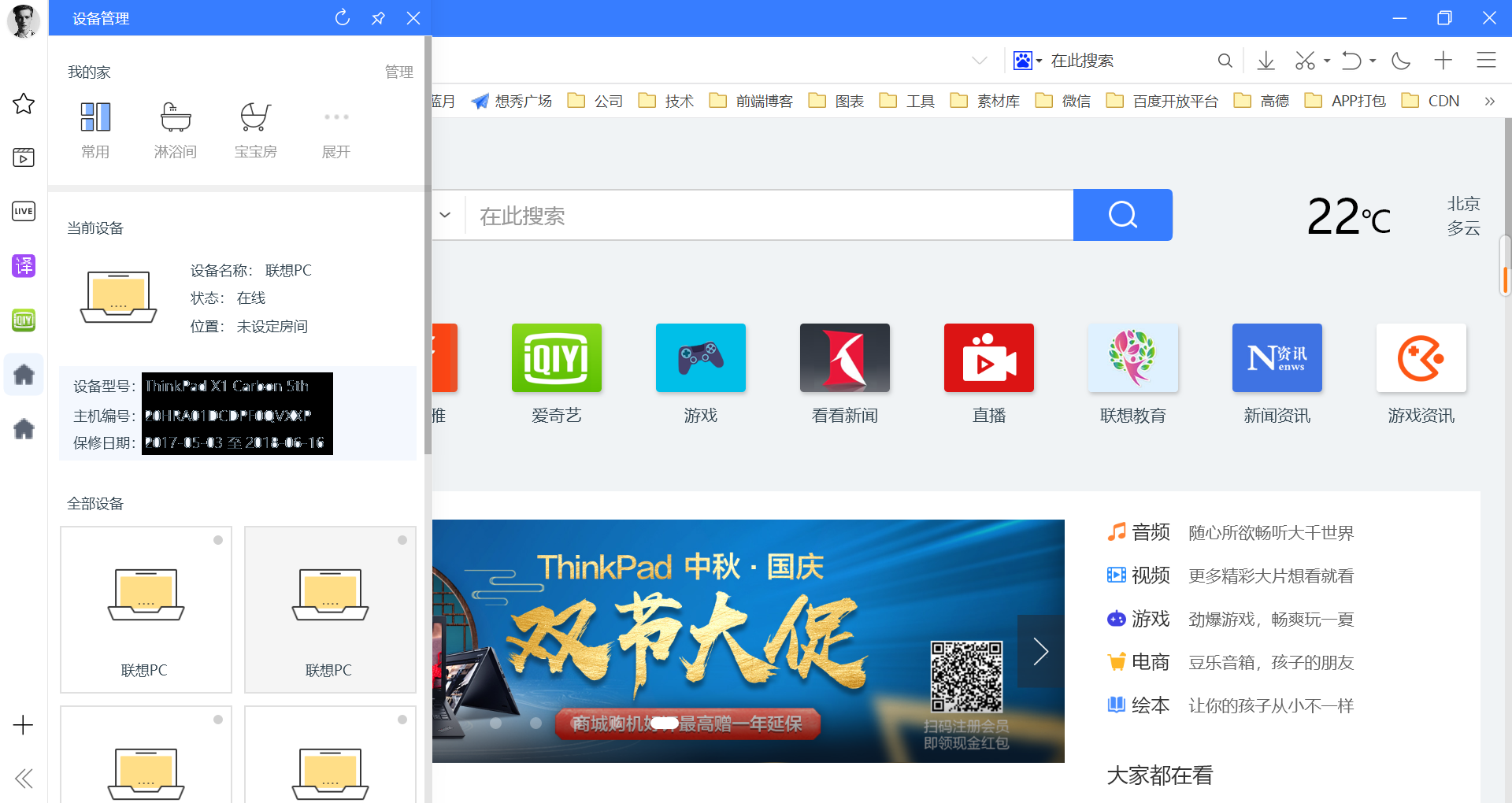1512x803 pixels.
Task: Open the LIVE sidebar icon
Action: pos(24,211)
